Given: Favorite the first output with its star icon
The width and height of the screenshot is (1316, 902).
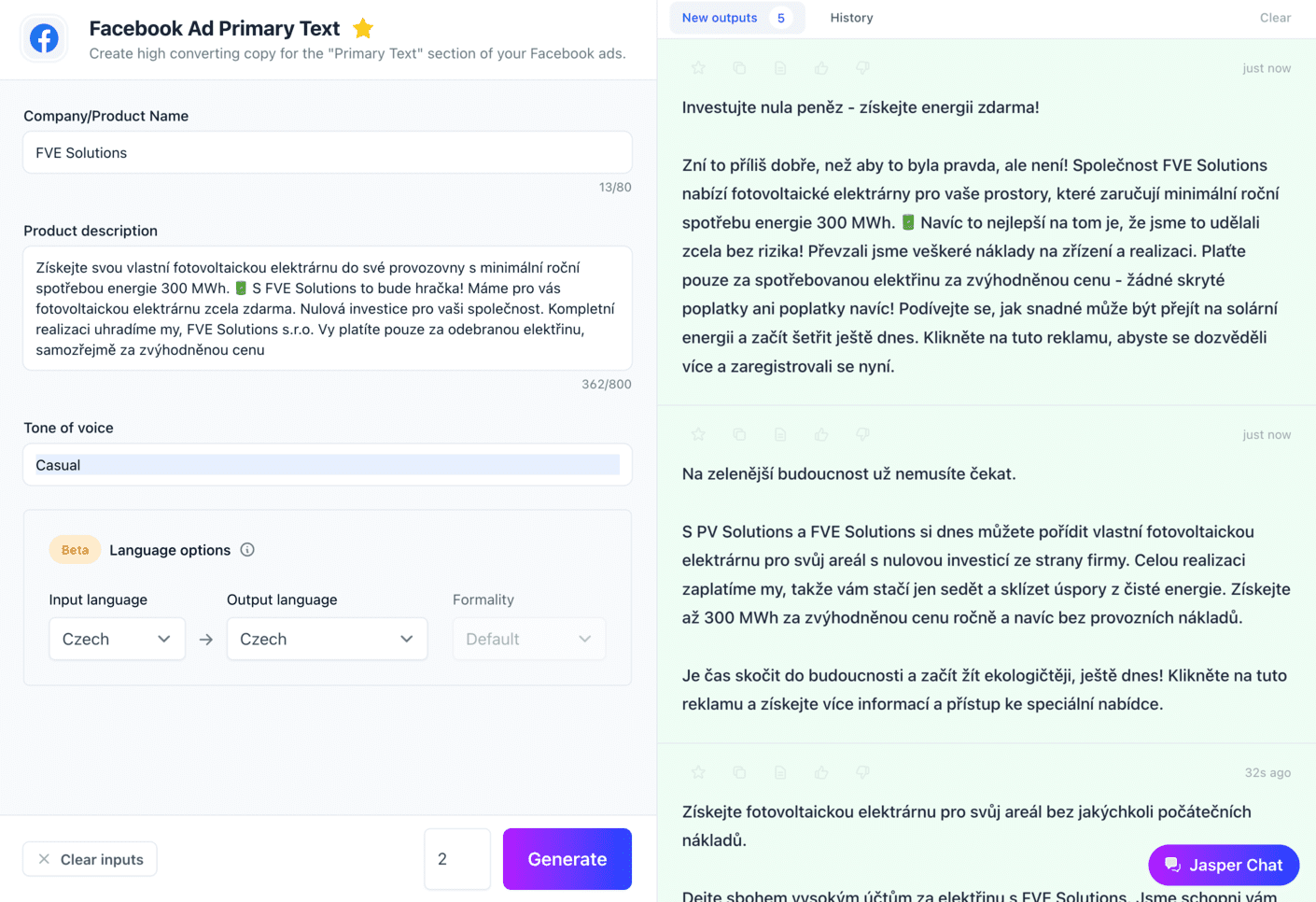Looking at the screenshot, I should [698, 68].
